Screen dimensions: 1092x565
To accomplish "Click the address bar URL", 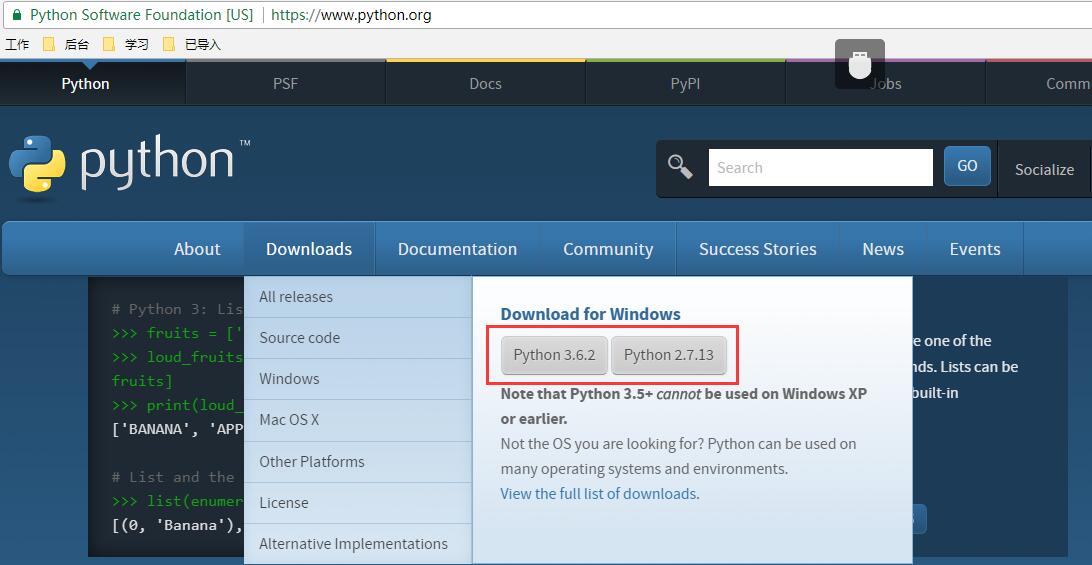I will coord(351,15).
